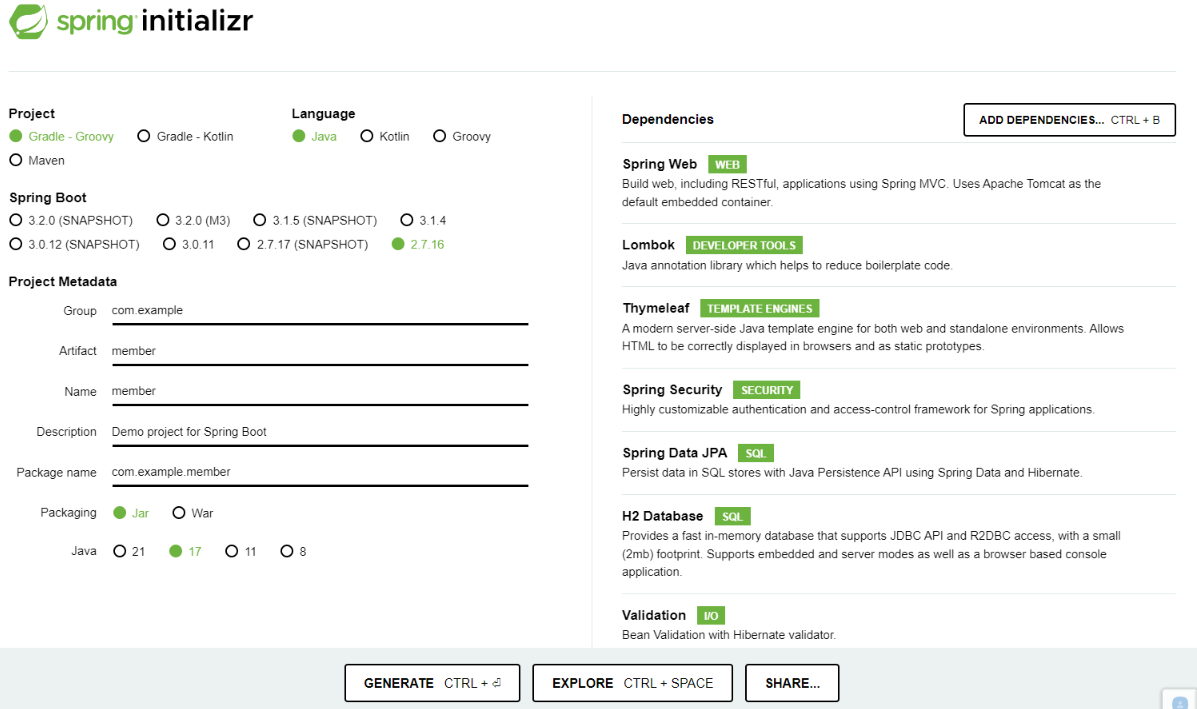Click the Lombok description about boilerplate code
This screenshot has width=1197, height=709.
[787, 266]
